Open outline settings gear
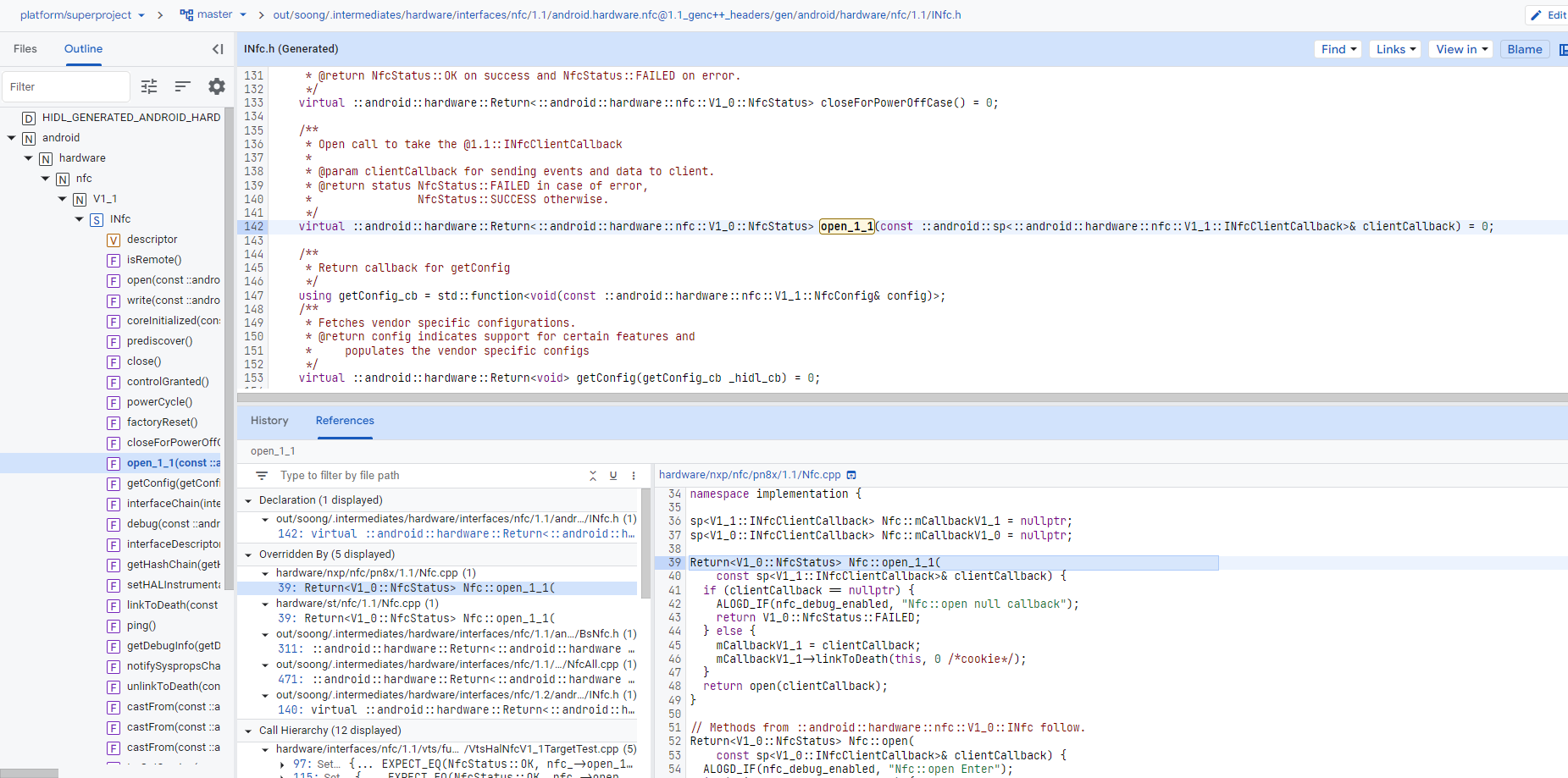The width and height of the screenshot is (1568, 778). [217, 86]
